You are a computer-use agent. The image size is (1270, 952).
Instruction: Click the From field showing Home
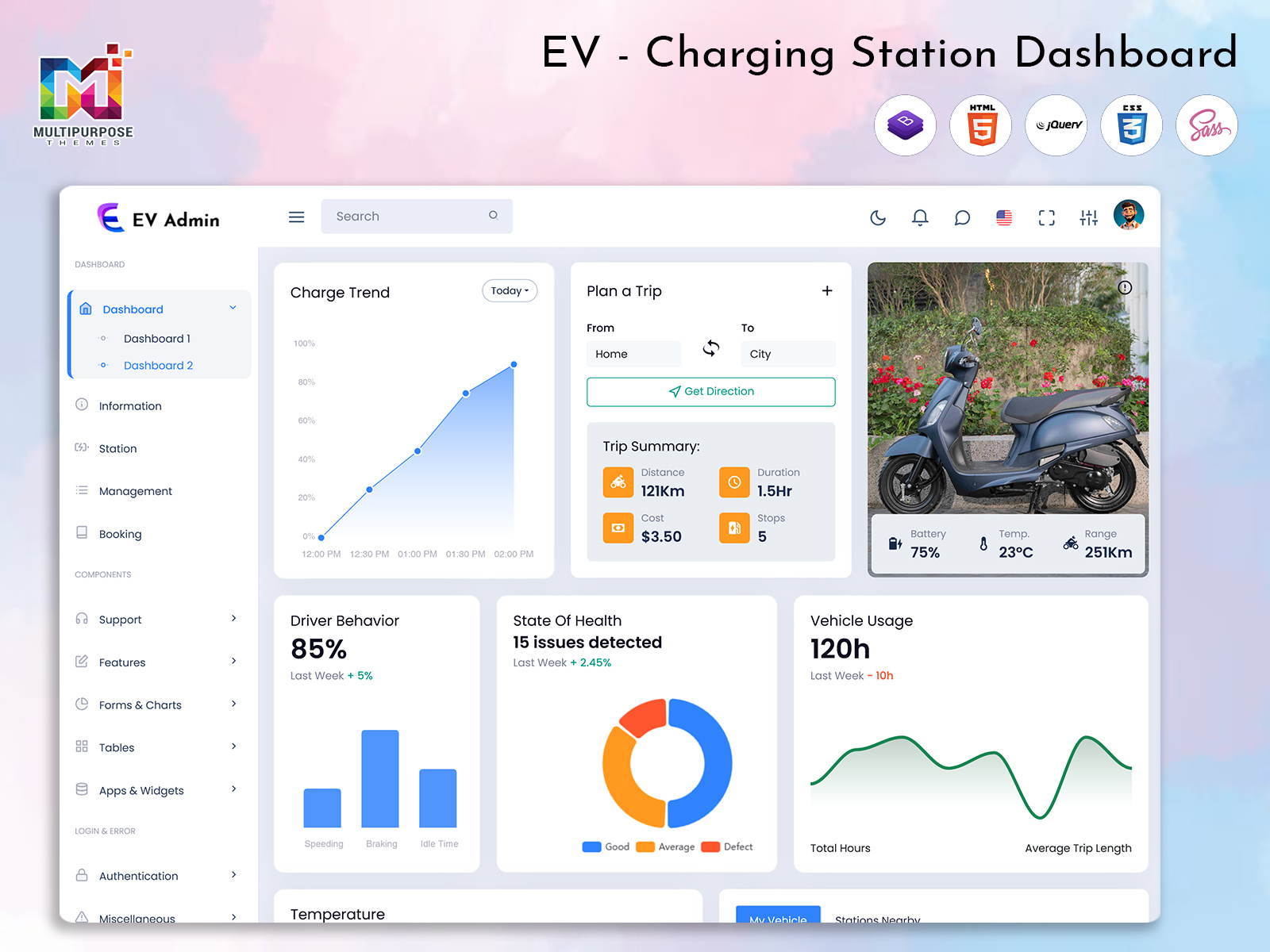tap(633, 354)
